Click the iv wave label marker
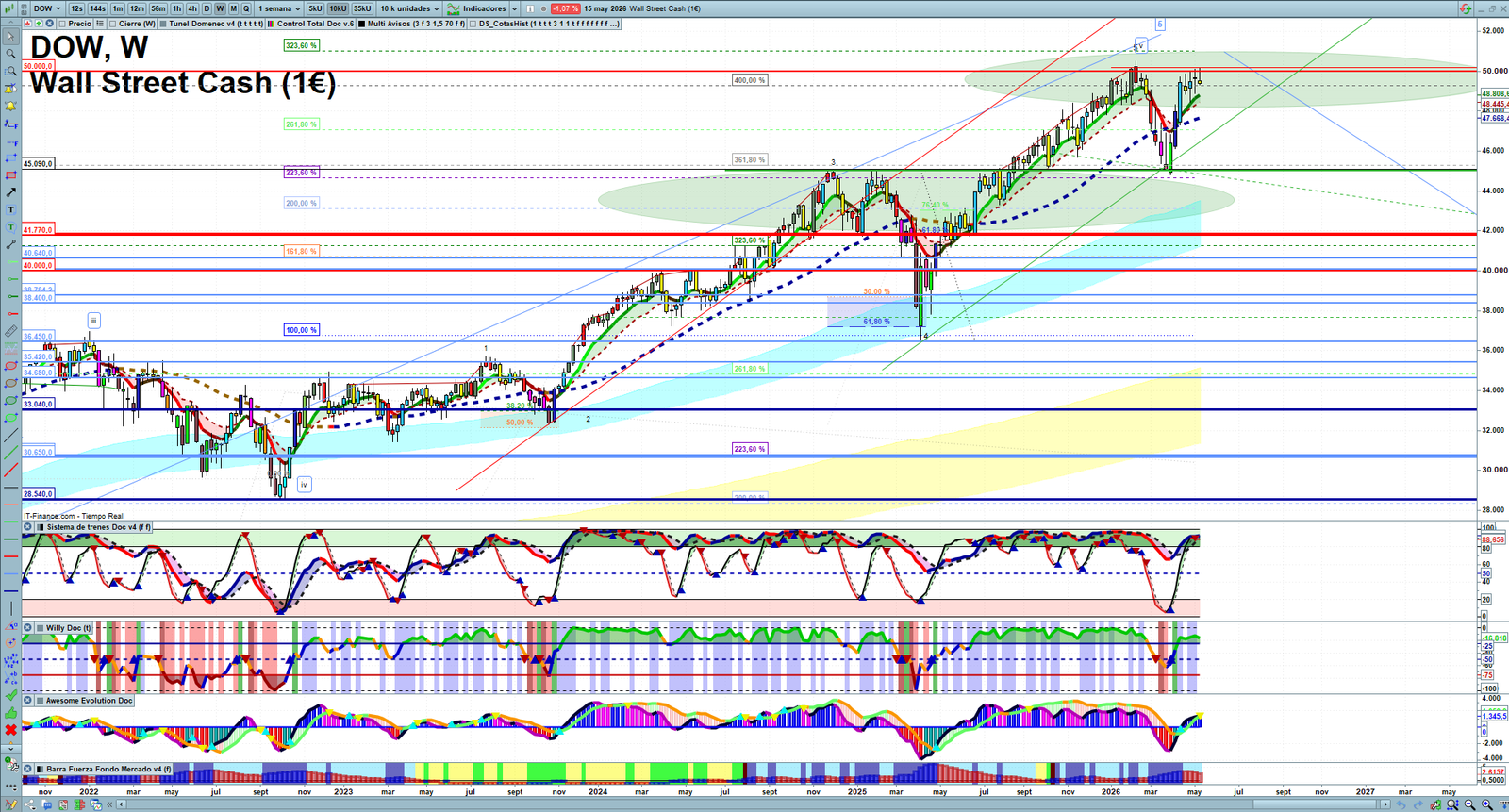The width and height of the screenshot is (1509, 812). 304,484
